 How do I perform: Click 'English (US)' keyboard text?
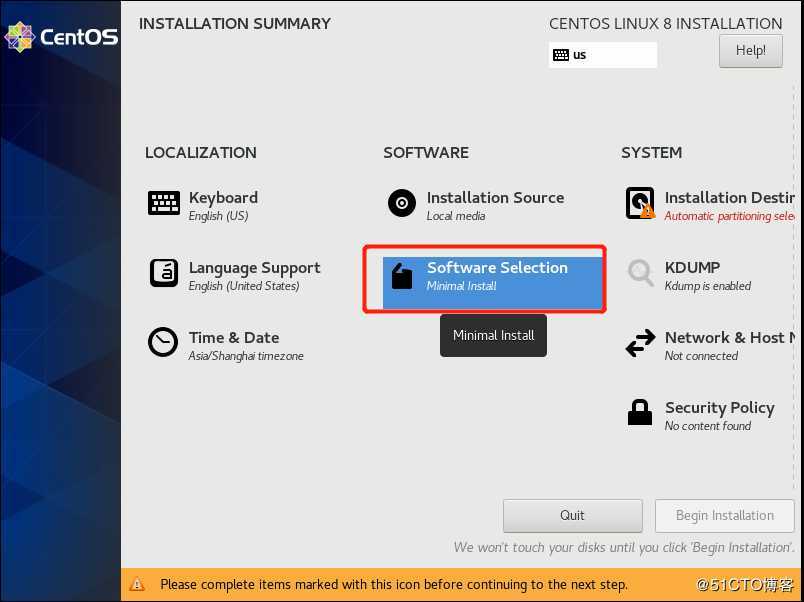click(218, 216)
